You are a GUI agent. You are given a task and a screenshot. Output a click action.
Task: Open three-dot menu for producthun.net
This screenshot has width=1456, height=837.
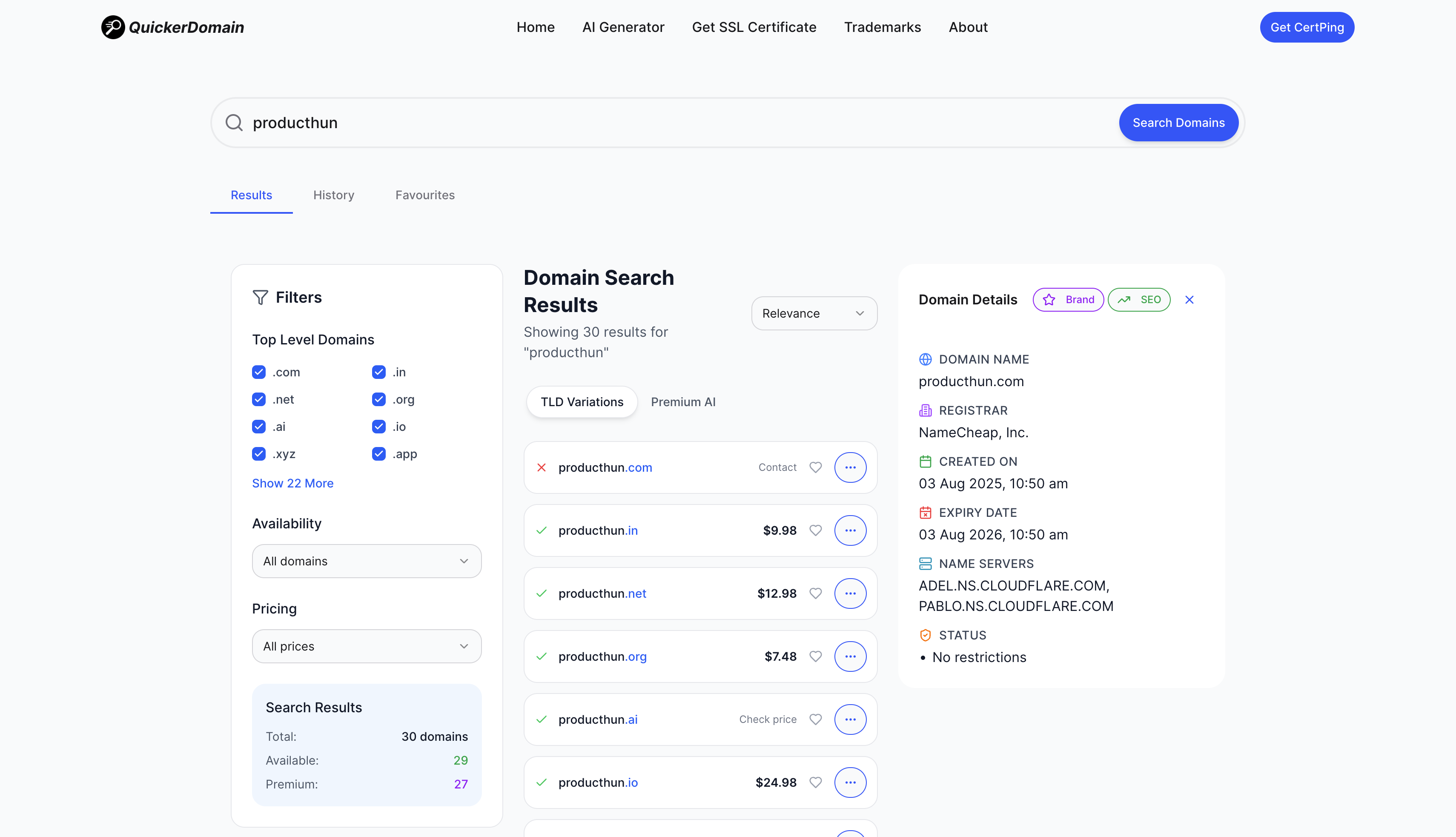click(x=850, y=593)
